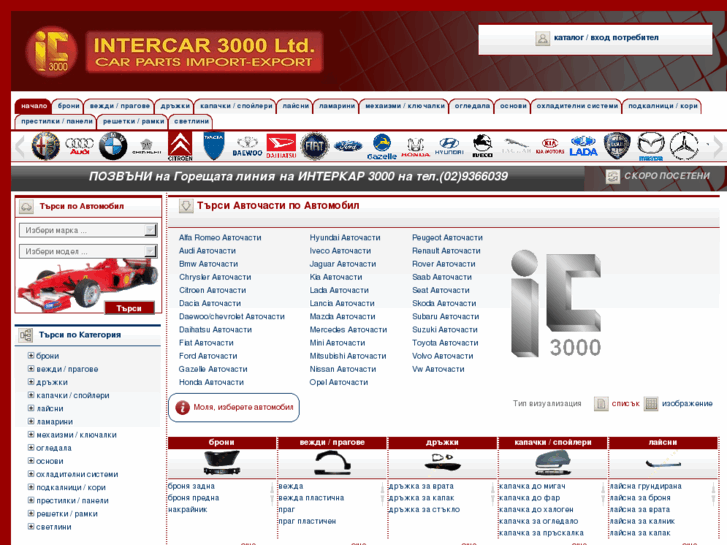
Task: Click the red Търси search button
Action: 129,308
